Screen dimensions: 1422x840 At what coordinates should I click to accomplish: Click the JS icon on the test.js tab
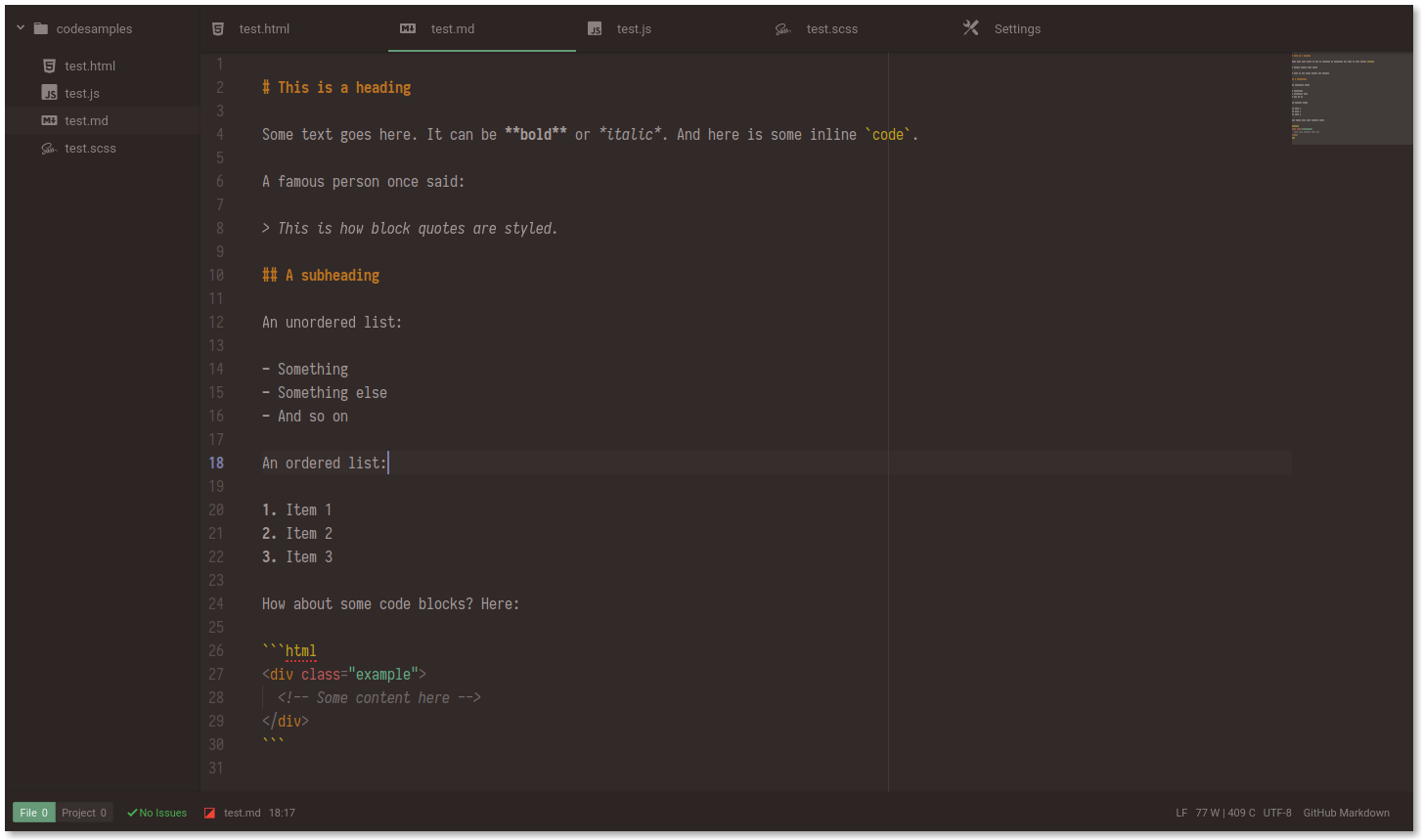(x=595, y=29)
